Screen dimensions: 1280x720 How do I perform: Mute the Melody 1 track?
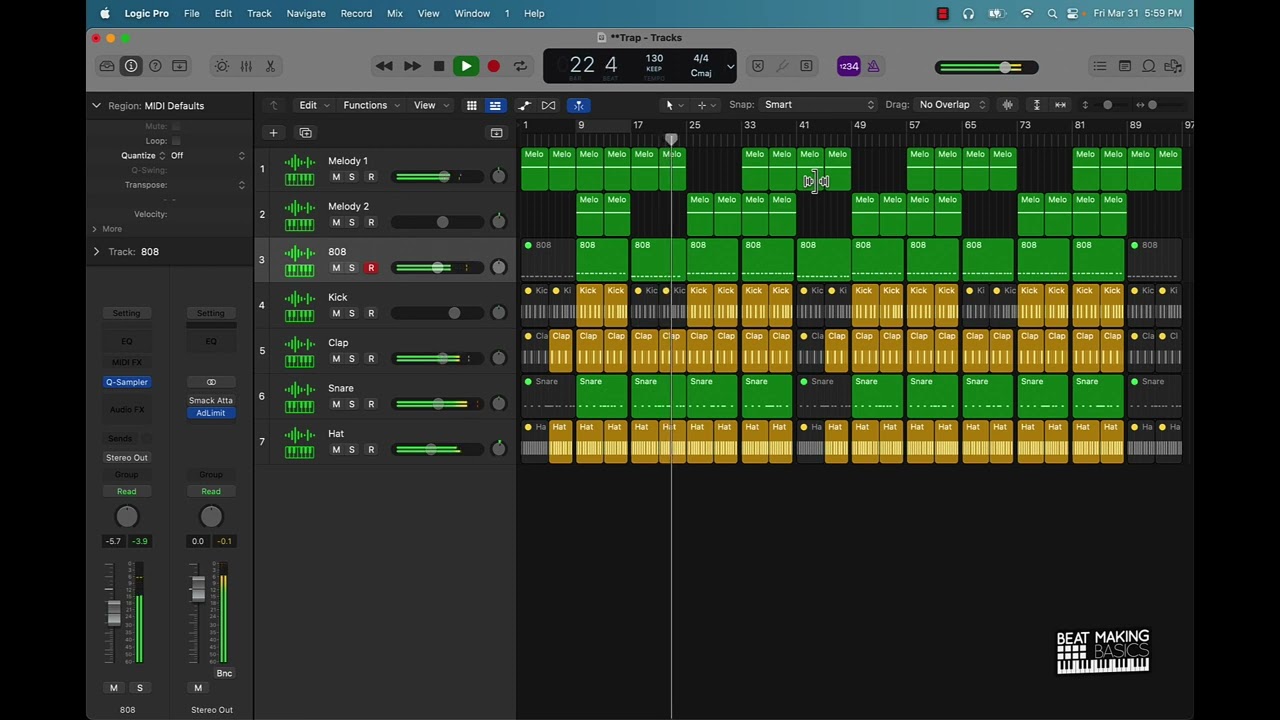[336, 177]
